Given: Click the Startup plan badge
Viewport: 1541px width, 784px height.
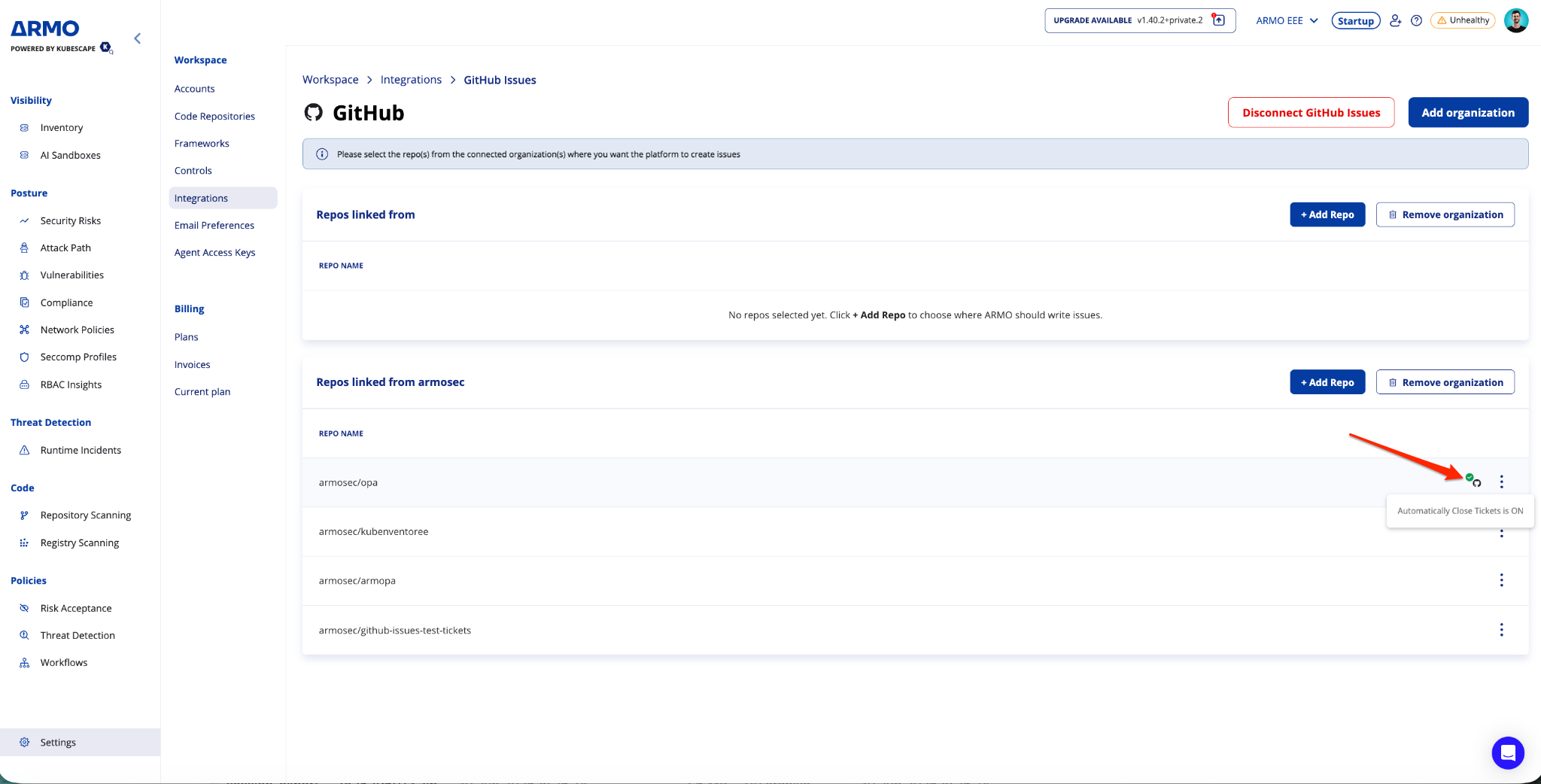Looking at the screenshot, I should tap(1356, 21).
